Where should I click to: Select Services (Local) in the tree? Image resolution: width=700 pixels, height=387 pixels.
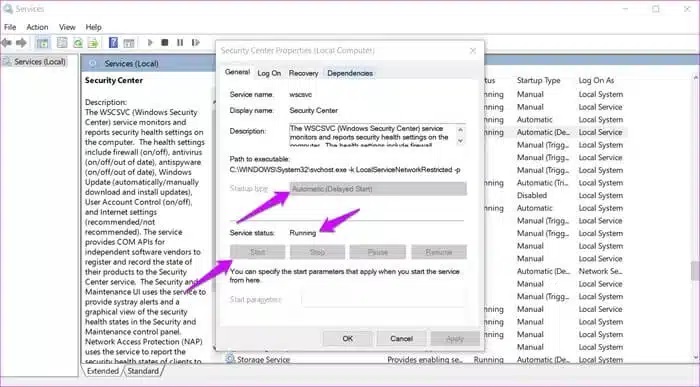point(40,62)
